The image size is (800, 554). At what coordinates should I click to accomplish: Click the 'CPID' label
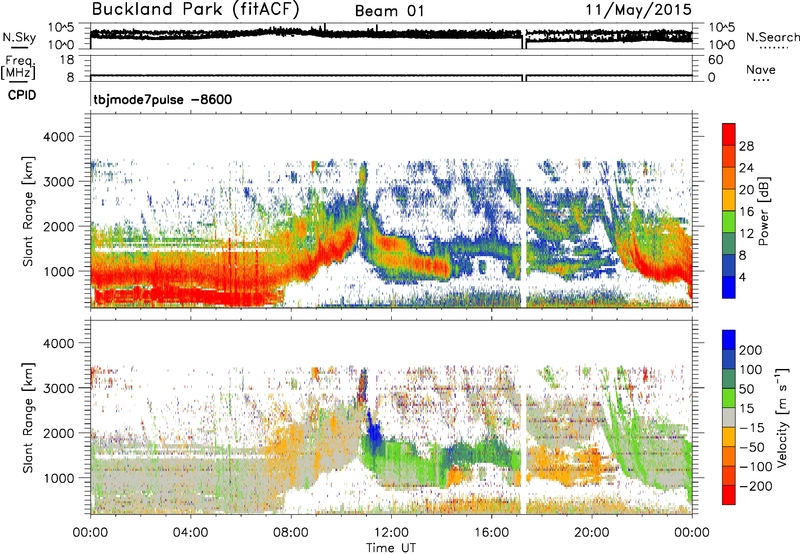coord(22,95)
